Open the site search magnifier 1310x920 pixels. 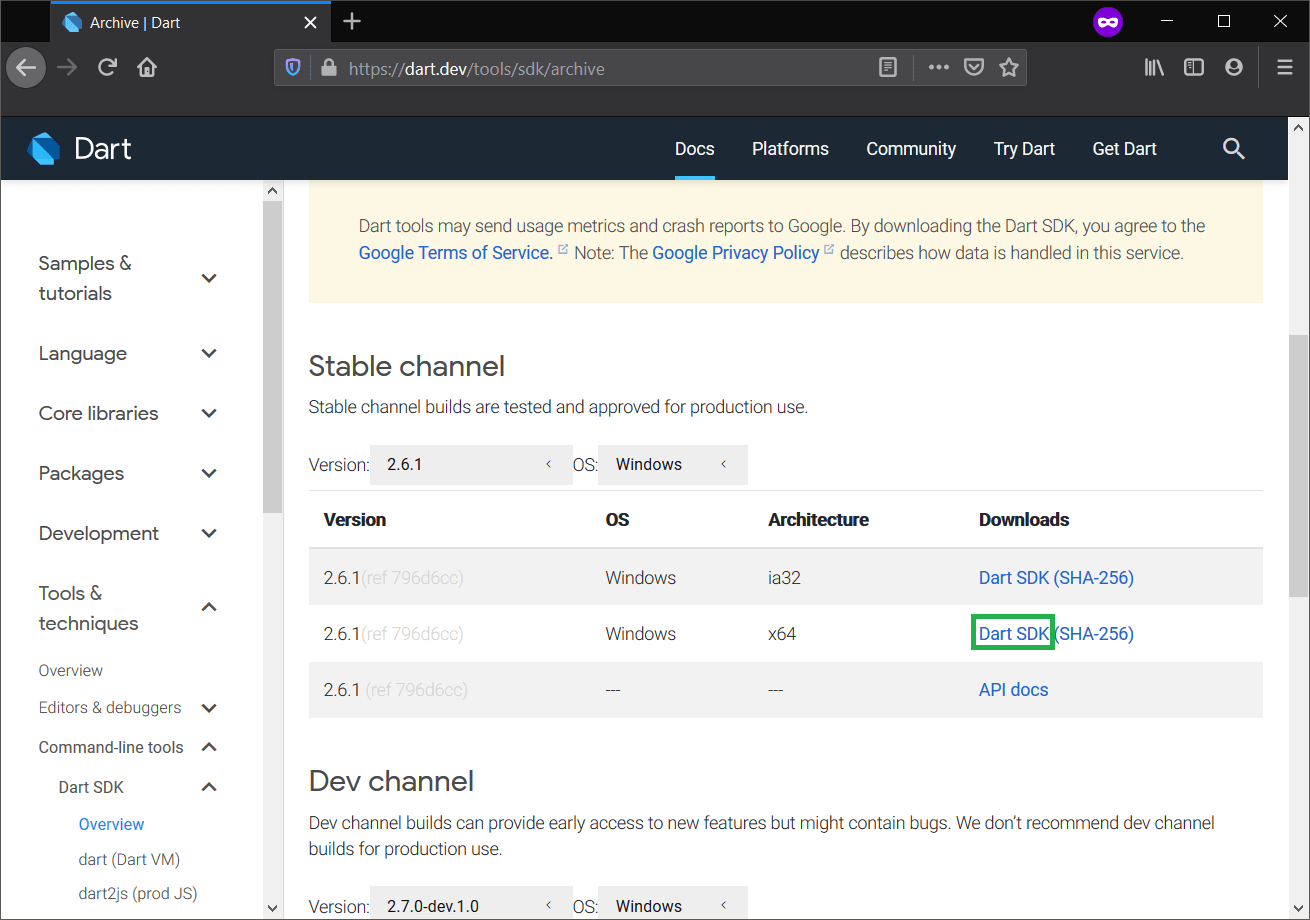tap(1233, 148)
